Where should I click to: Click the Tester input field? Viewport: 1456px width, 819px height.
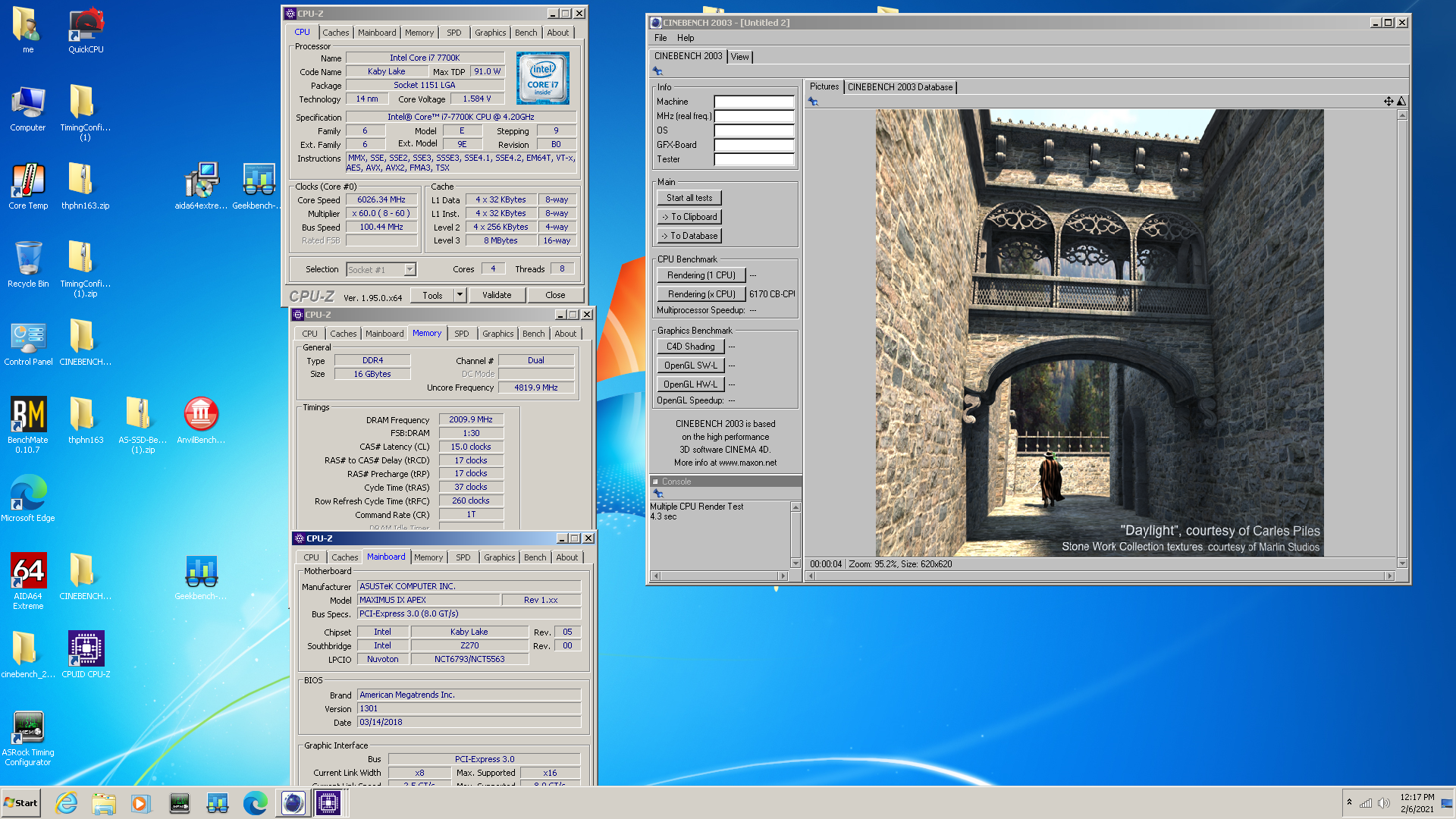coord(754,159)
